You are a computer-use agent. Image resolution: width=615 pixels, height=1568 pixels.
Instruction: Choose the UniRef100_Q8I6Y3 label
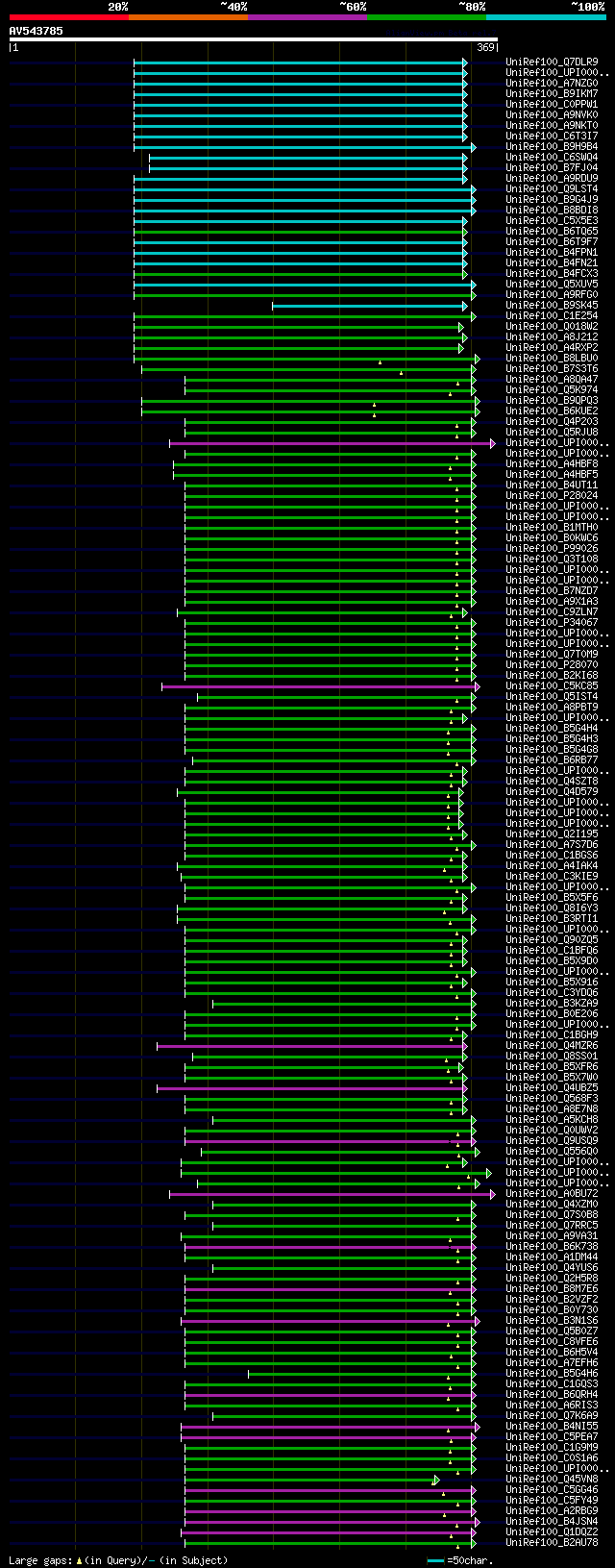click(552, 908)
